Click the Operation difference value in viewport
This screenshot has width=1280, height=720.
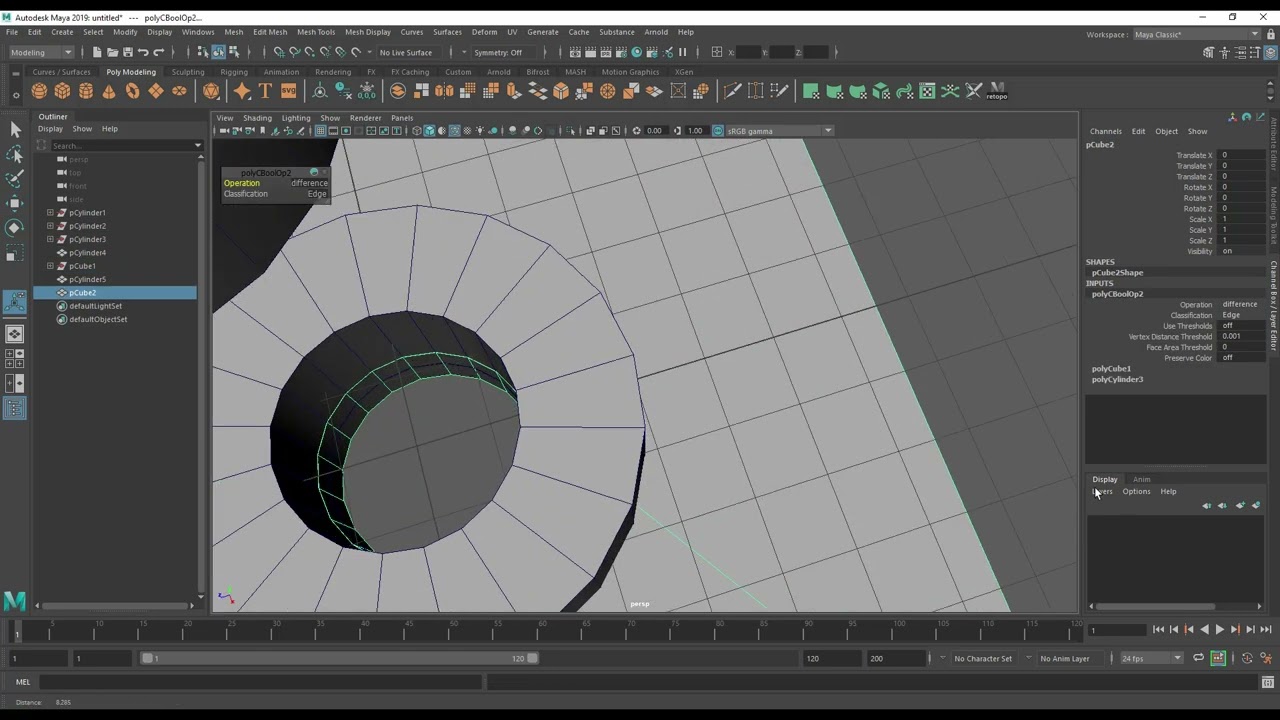309,183
